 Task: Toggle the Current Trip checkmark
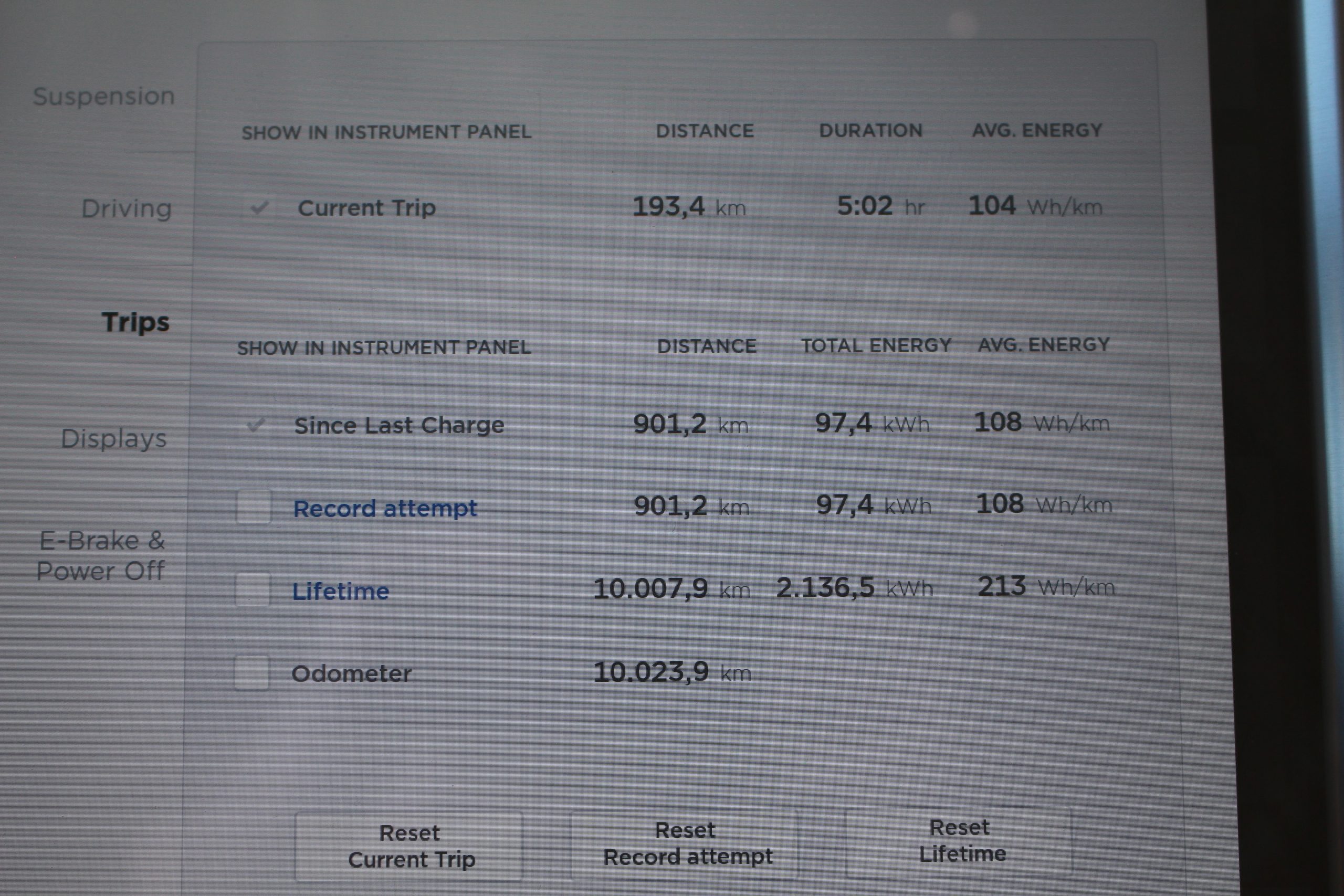coord(259,207)
